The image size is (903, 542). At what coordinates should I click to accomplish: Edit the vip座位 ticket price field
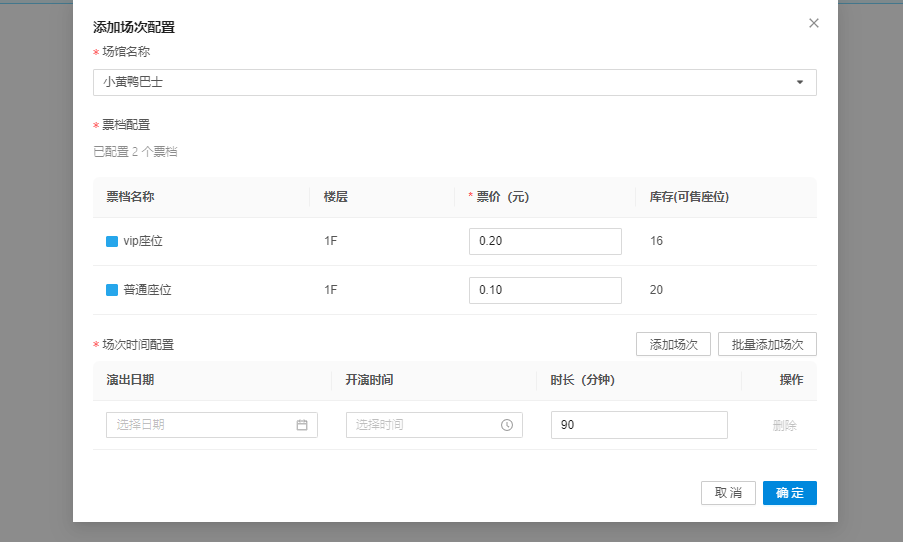click(x=545, y=241)
